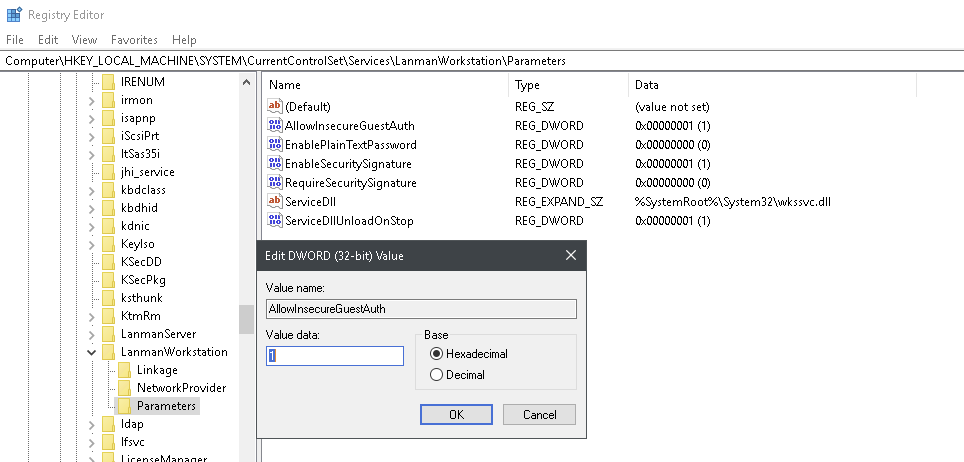Expand the LanmanServer tree node
Screen dimensions: 964x462
pyautogui.click(x=92, y=335)
